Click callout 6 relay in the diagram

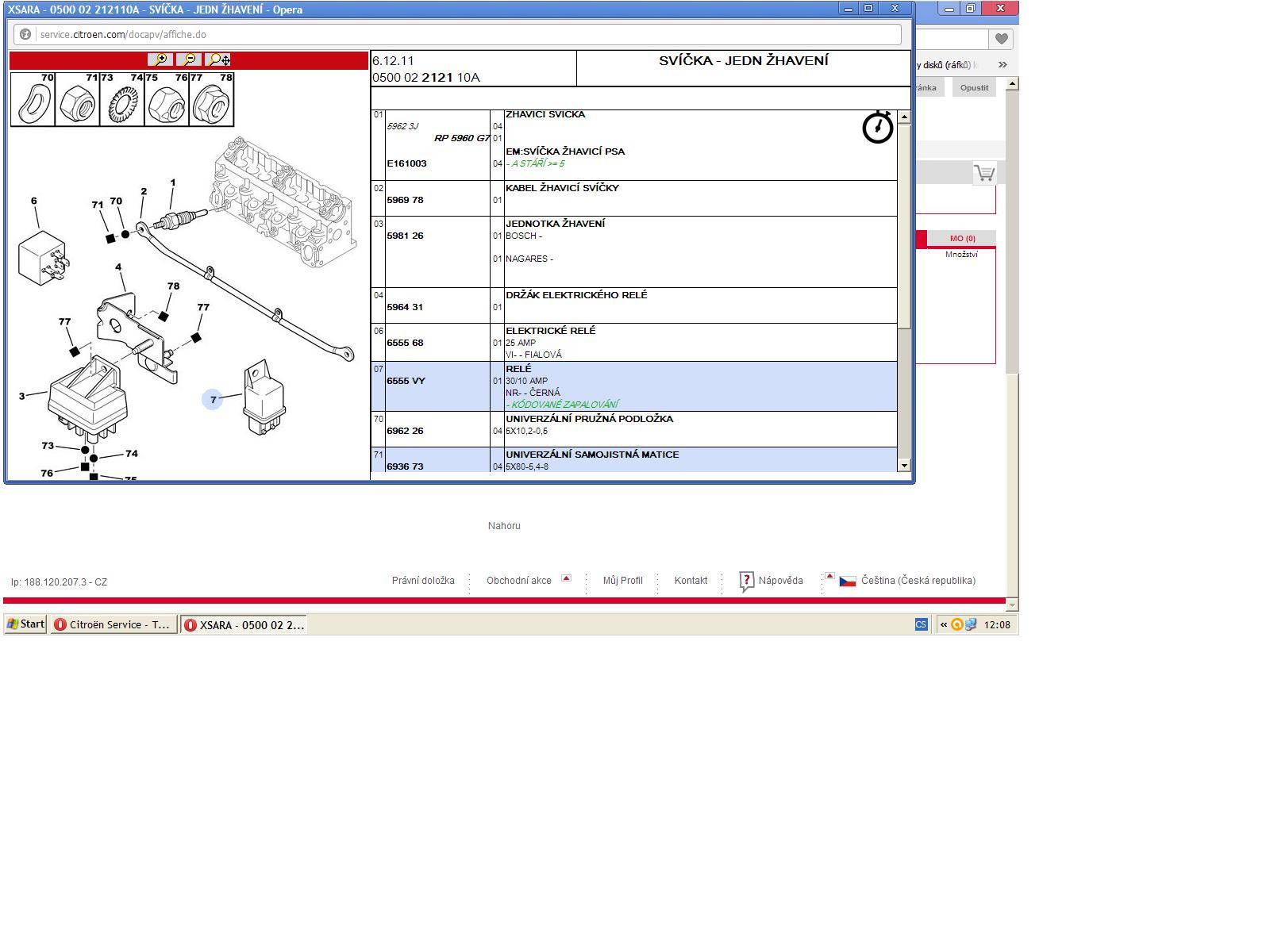34,202
